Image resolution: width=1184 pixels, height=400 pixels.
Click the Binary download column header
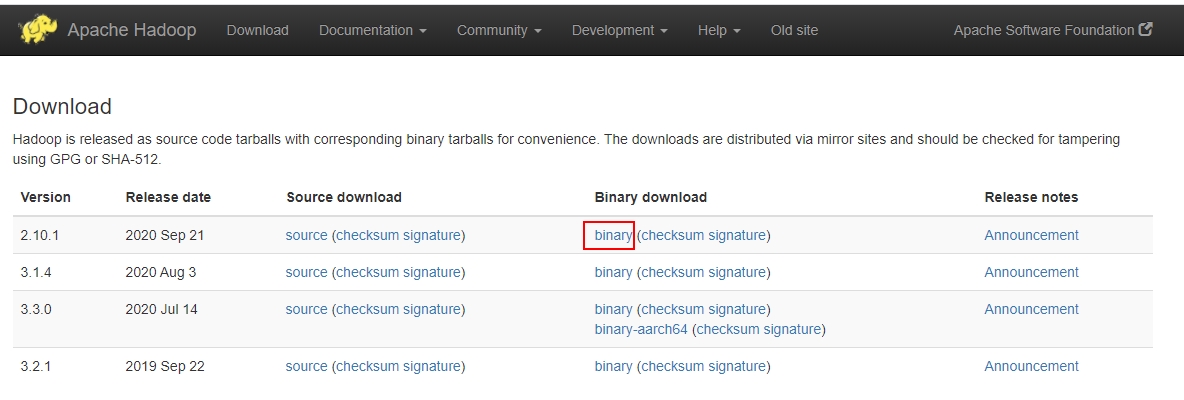pos(651,197)
